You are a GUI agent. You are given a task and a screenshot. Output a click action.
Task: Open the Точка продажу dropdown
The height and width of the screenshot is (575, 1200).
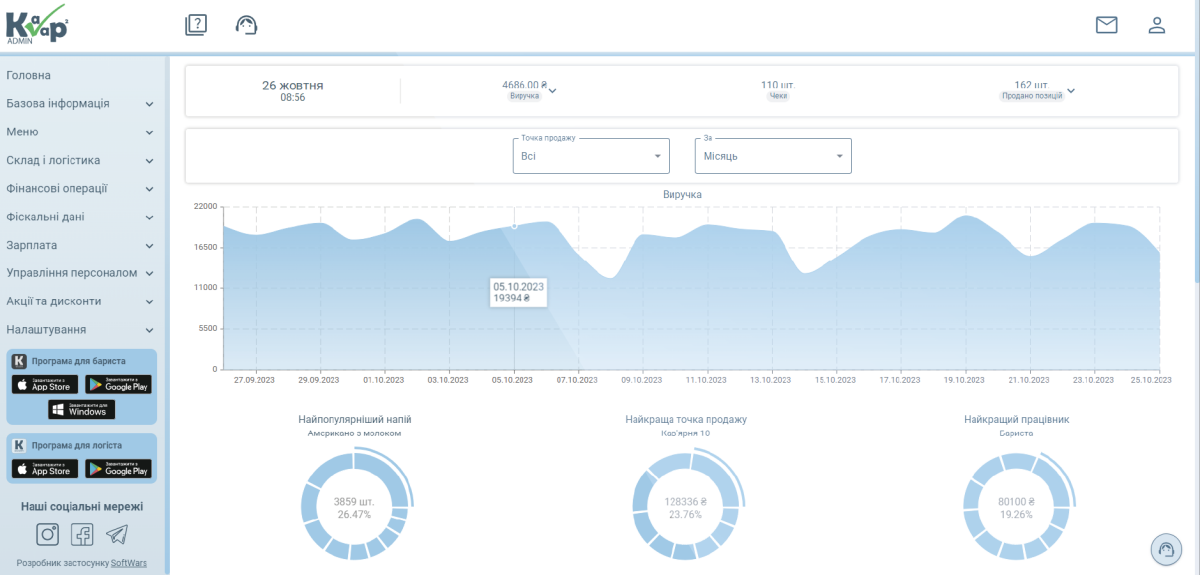pyautogui.click(x=590, y=156)
